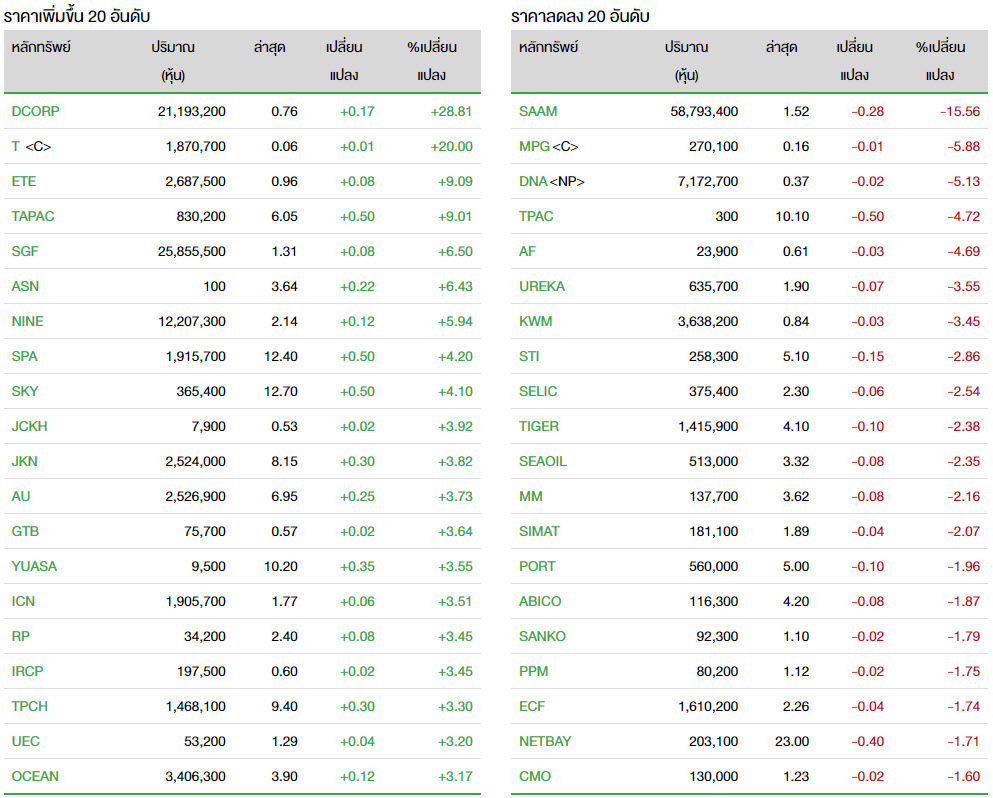Image resolution: width=993 pixels, height=798 pixels.
Task: Click SAAM's volume value 58,793,400
Action: (x=704, y=111)
